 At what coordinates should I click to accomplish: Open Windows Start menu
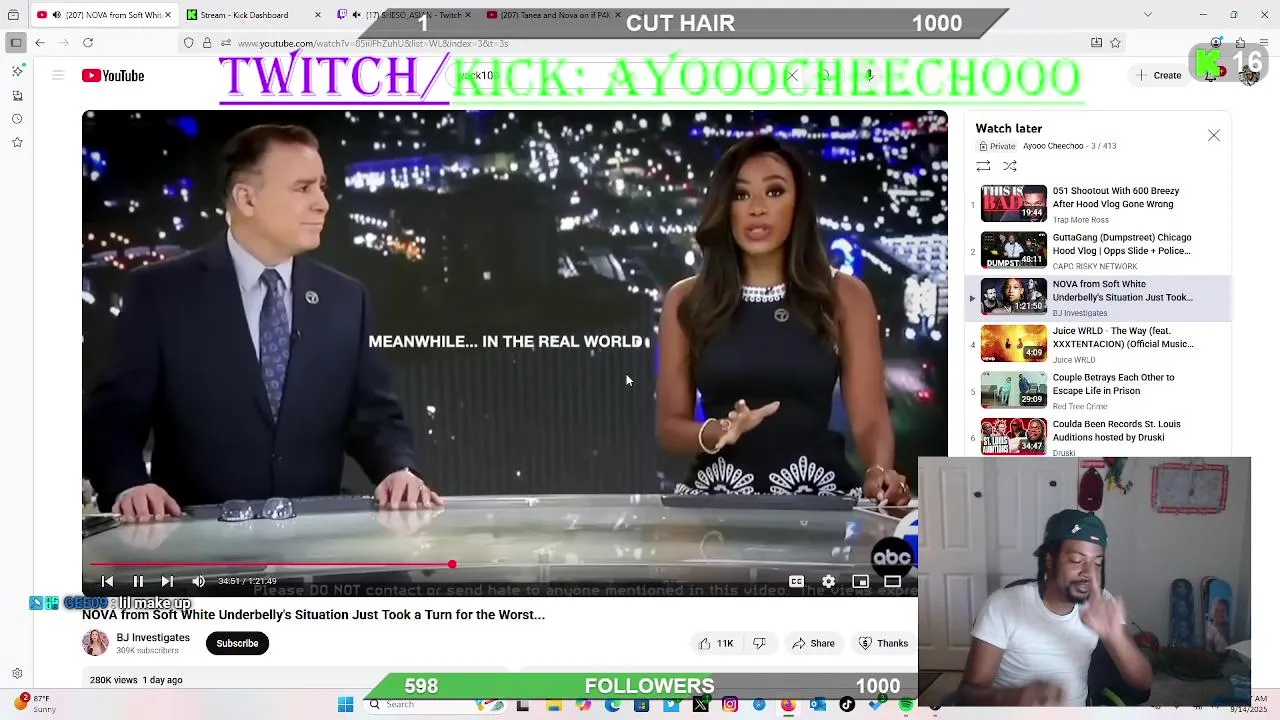point(345,705)
